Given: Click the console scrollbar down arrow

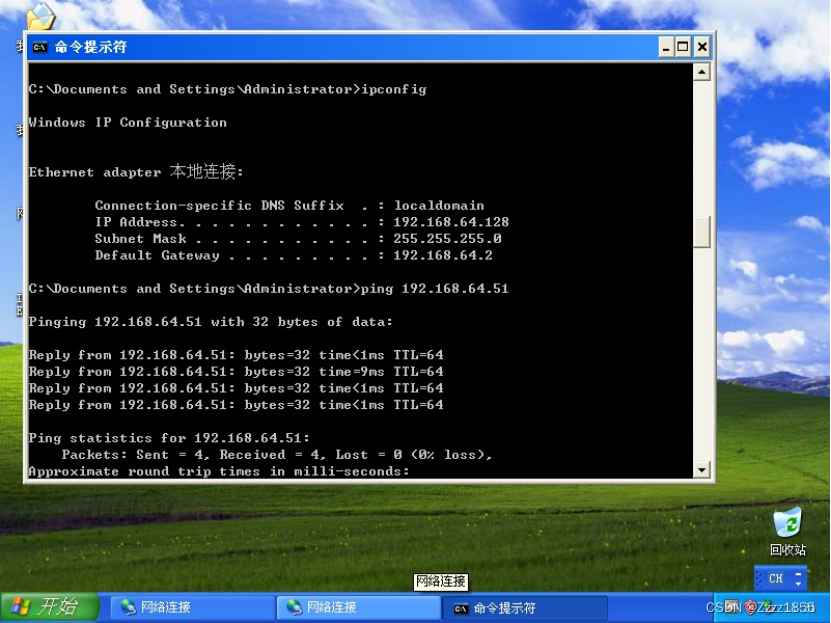Looking at the screenshot, I should point(703,470).
